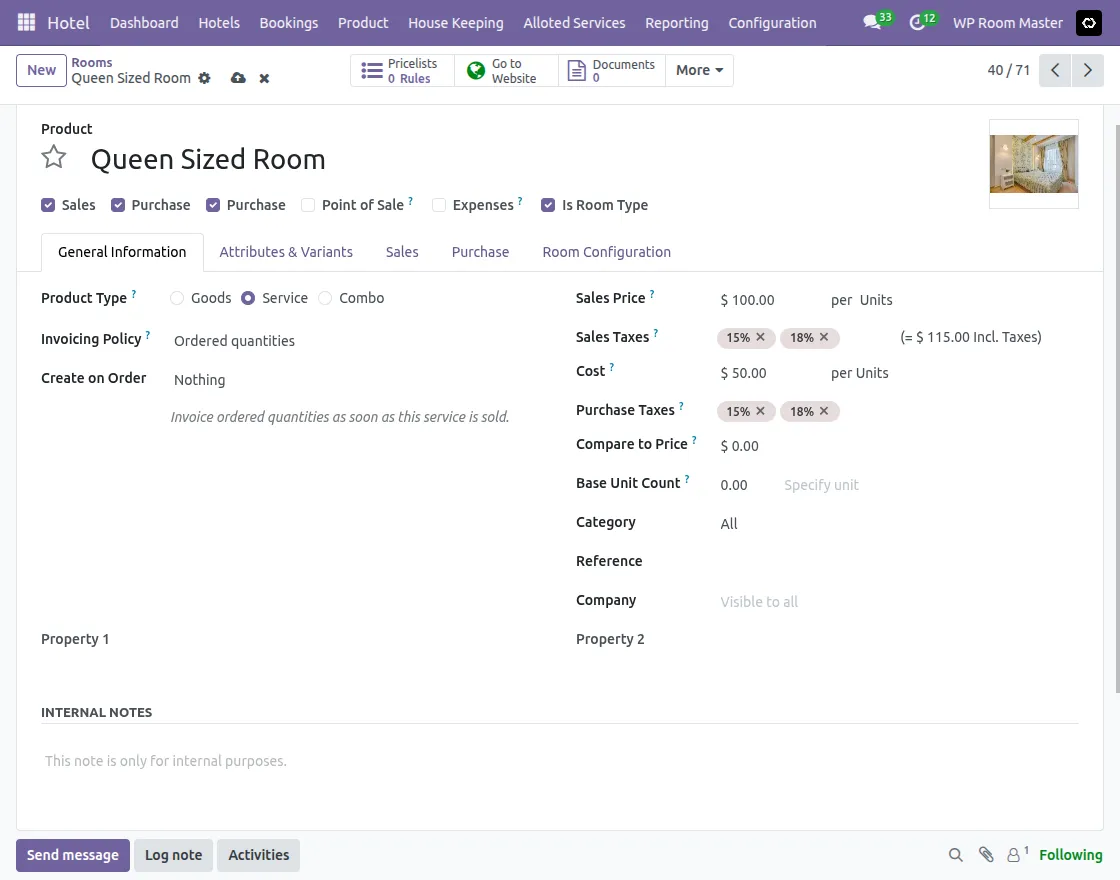Open Pricelists rules stat button
The height and width of the screenshot is (880, 1120).
coord(402,71)
